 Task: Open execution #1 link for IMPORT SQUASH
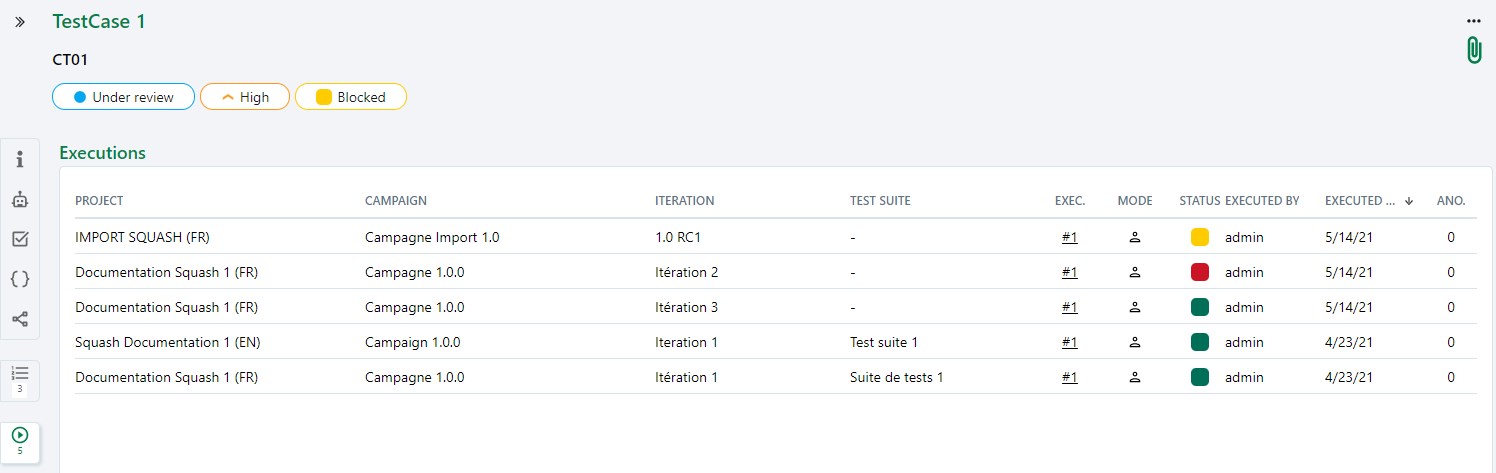(1069, 238)
